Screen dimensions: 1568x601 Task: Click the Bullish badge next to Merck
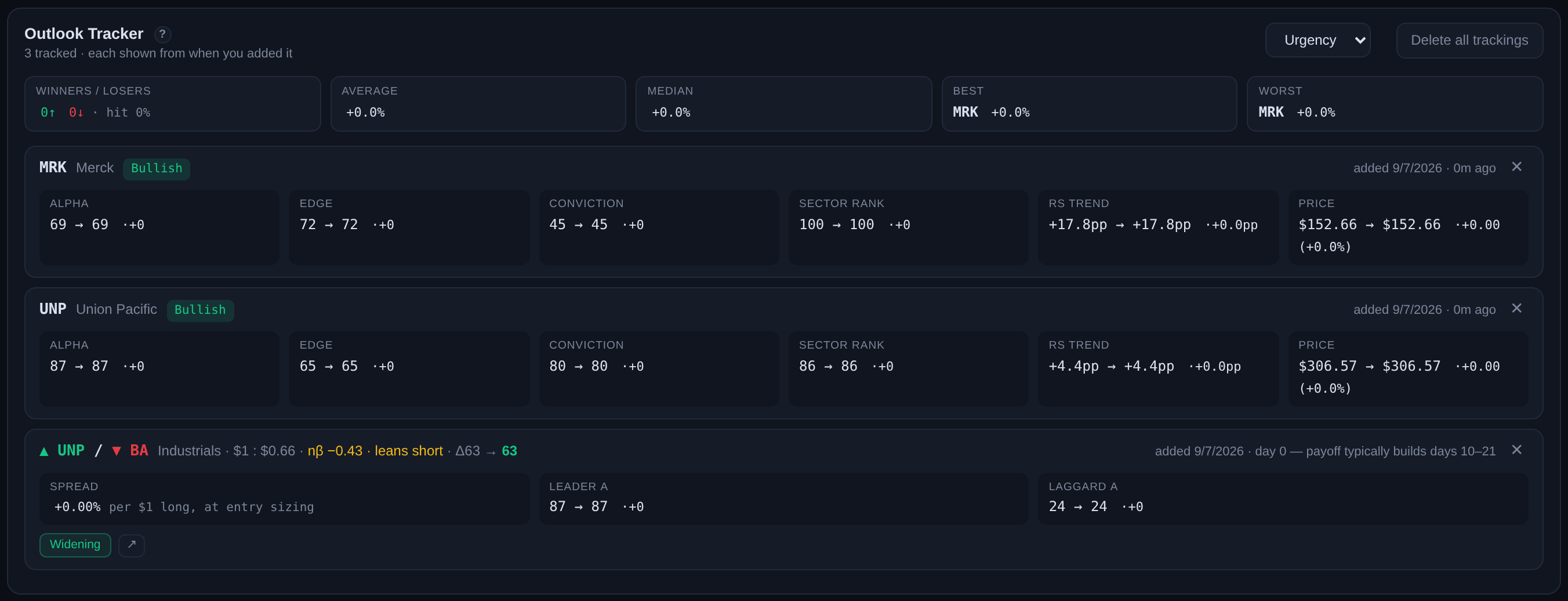coord(157,169)
